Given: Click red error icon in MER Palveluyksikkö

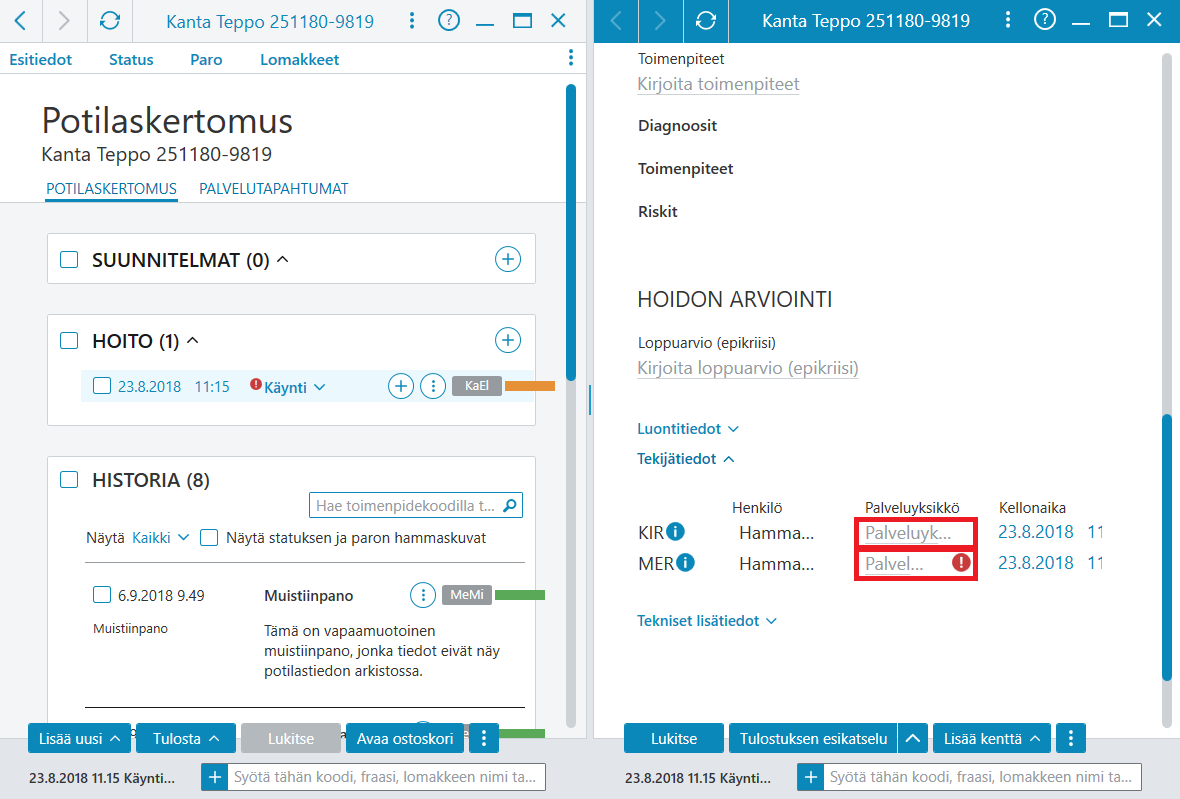Looking at the screenshot, I should coord(961,563).
